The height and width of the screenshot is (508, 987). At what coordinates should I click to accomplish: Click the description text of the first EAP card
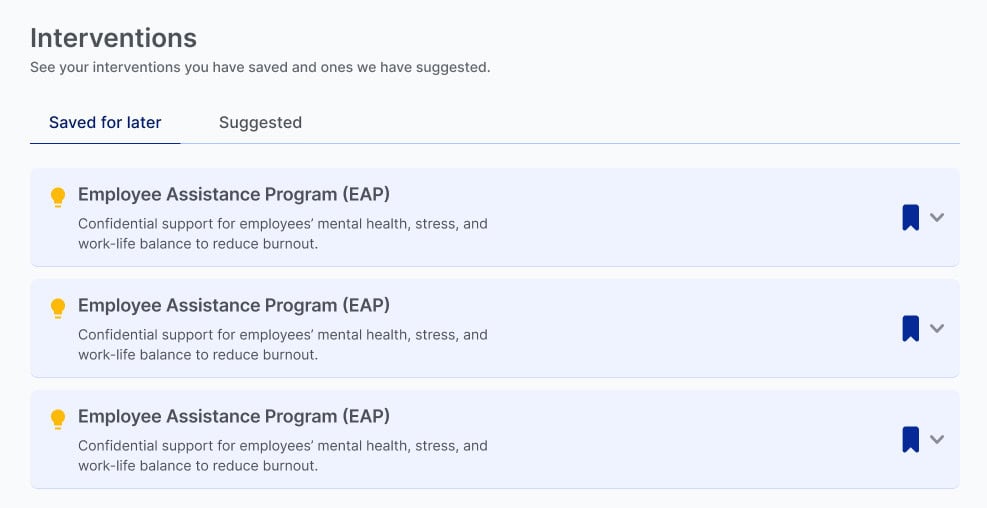(282, 233)
